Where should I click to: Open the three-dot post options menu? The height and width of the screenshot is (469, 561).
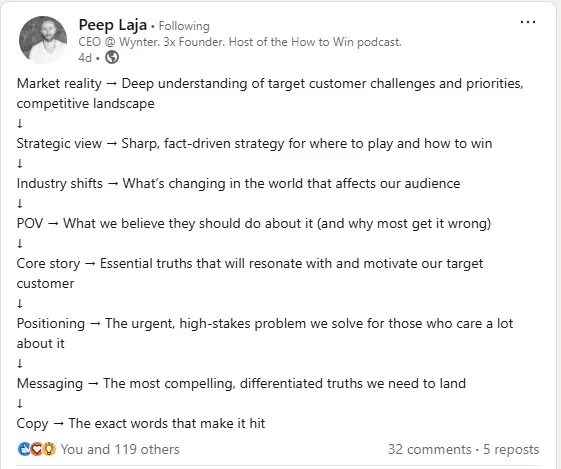click(x=528, y=23)
